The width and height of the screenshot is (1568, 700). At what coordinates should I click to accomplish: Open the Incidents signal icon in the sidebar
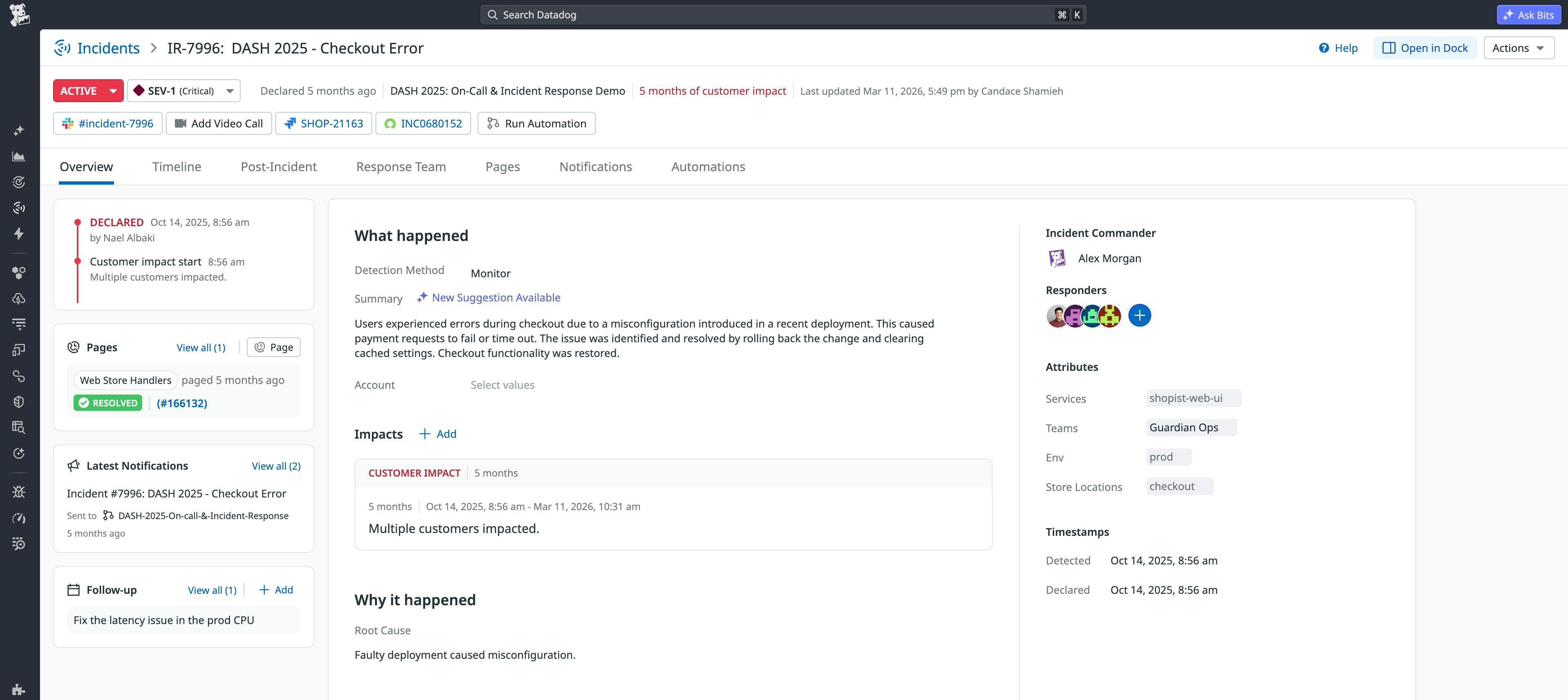(x=19, y=207)
